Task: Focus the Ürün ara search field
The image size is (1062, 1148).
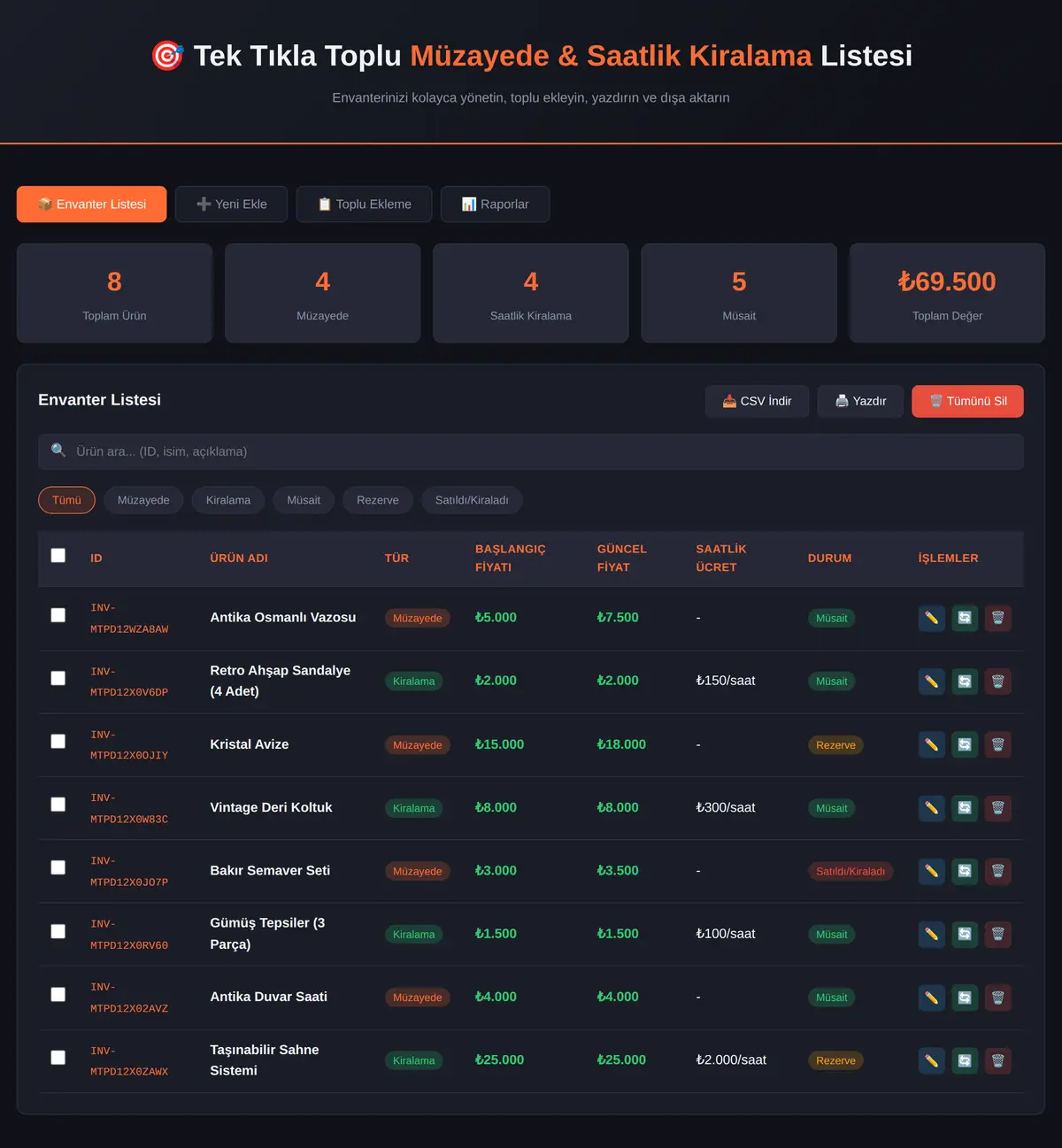Action: (531, 451)
